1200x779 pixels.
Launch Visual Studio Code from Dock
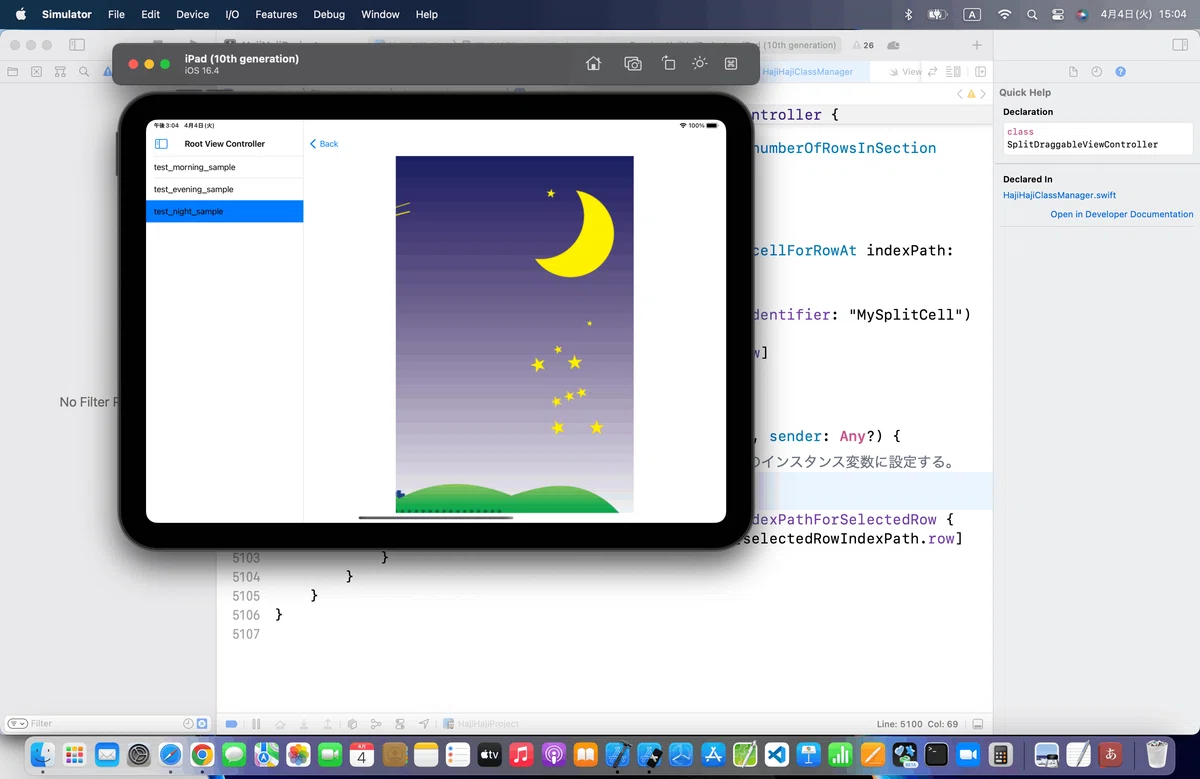tap(777, 754)
